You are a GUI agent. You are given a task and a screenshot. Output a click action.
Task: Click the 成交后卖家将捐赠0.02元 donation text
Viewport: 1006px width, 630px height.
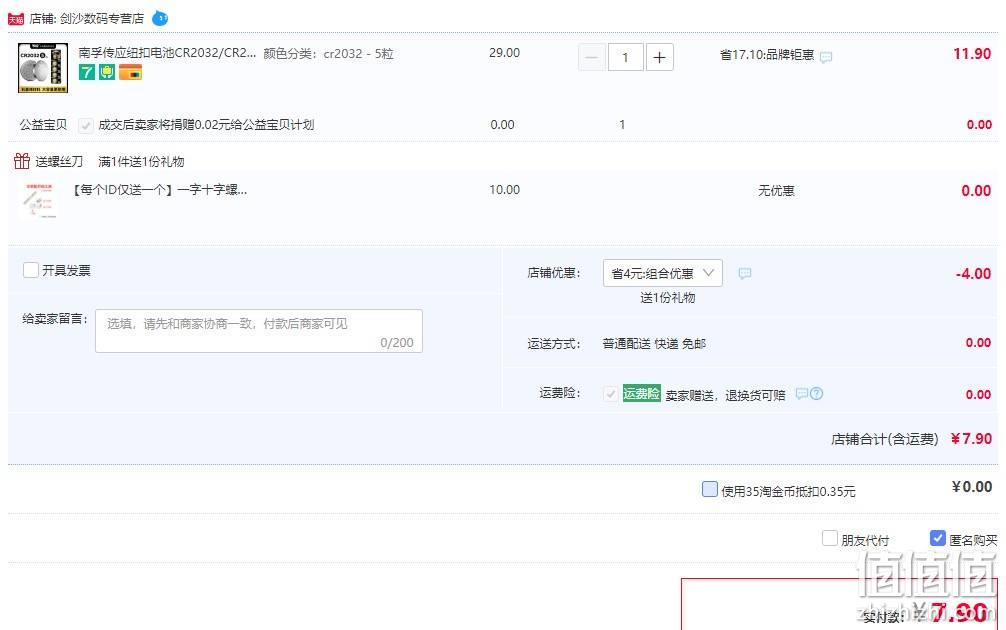[206, 124]
